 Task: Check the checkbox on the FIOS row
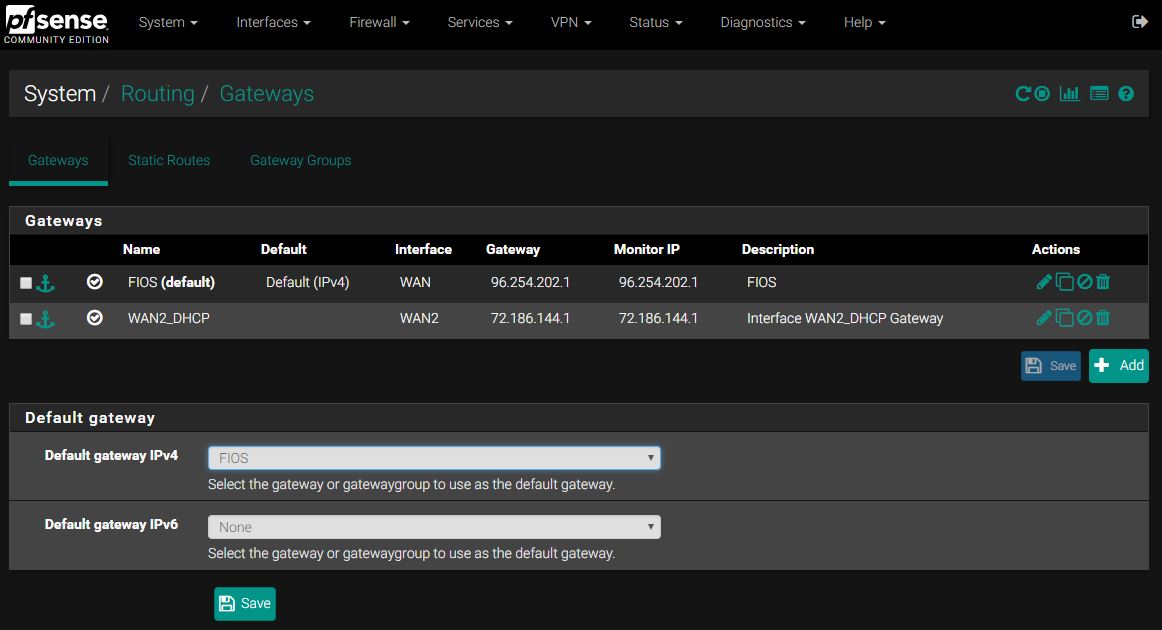25,282
